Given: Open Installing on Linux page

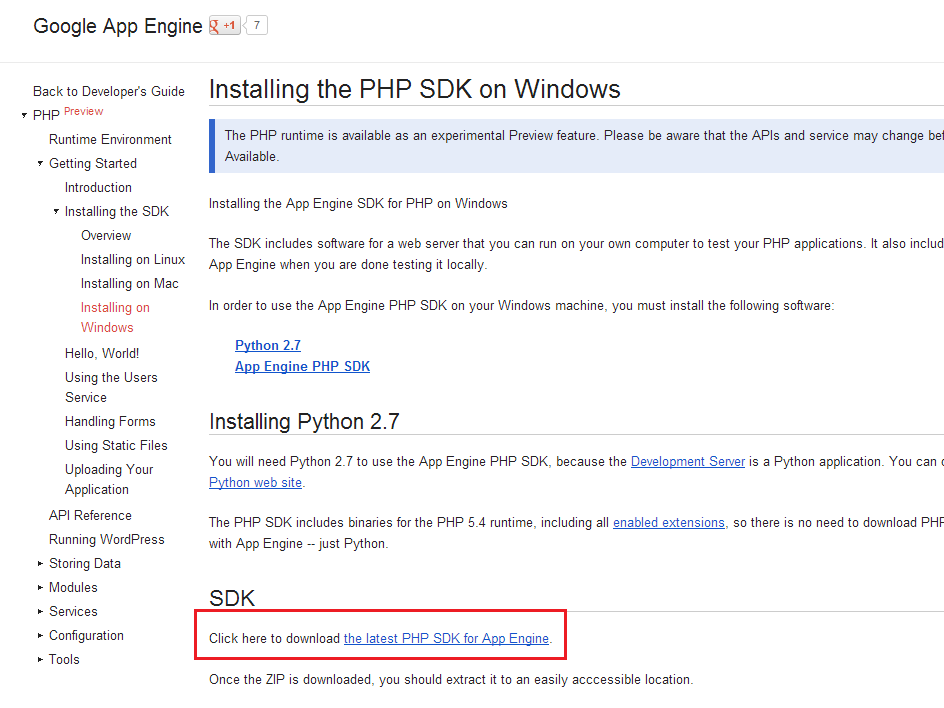Looking at the screenshot, I should coord(133,260).
